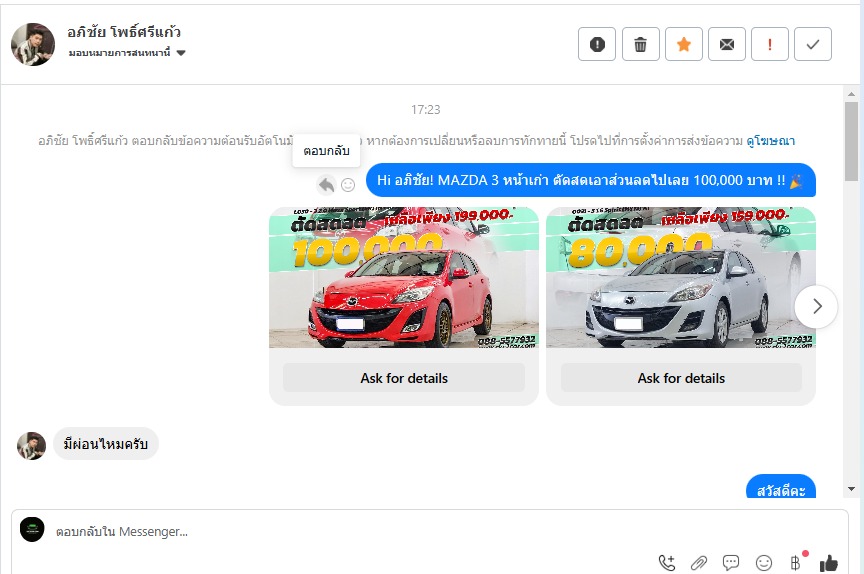Open Baht payment request icon
The height and width of the screenshot is (574, 864).
(796, 562)
